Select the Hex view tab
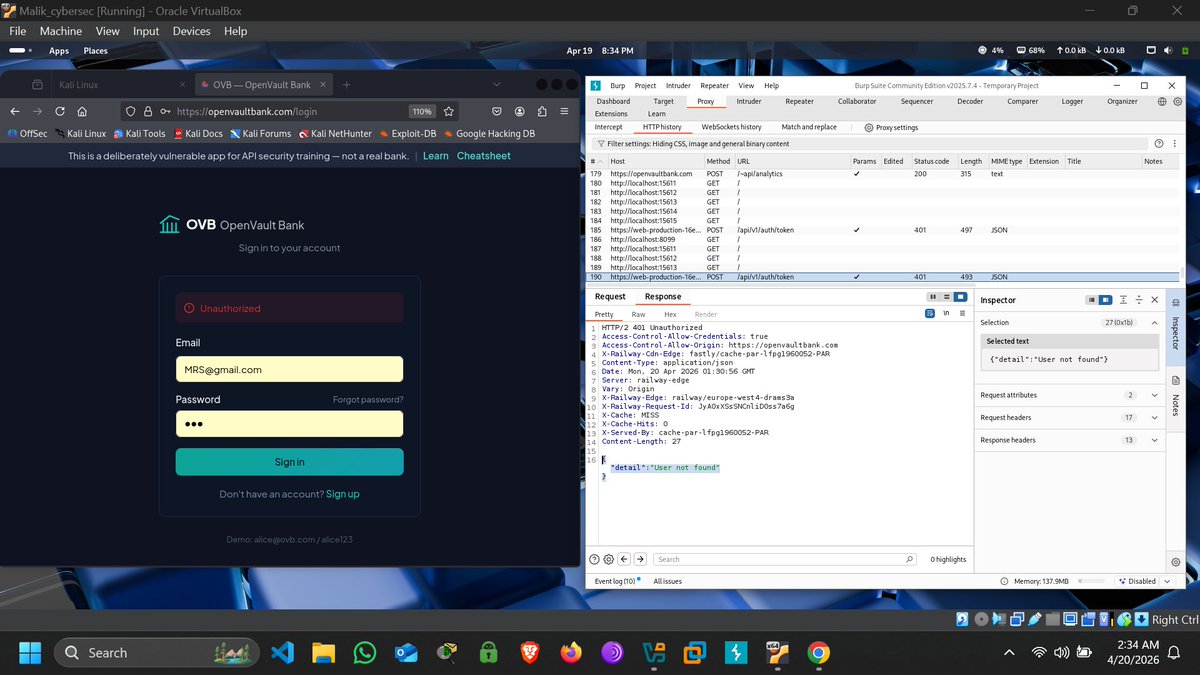Screen dimensions: 1200x675 [670, 314]
